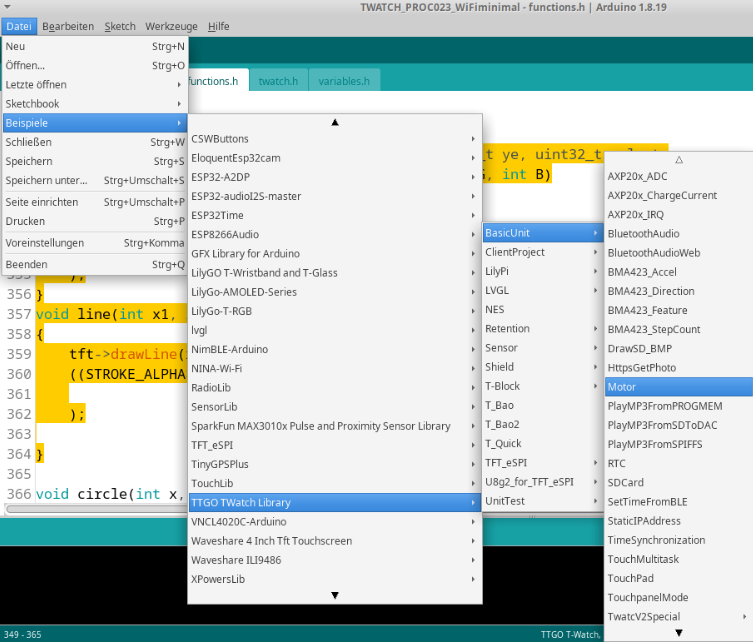Choose Beenden to quit Arduino
The image size is (753, 642).
95,265
